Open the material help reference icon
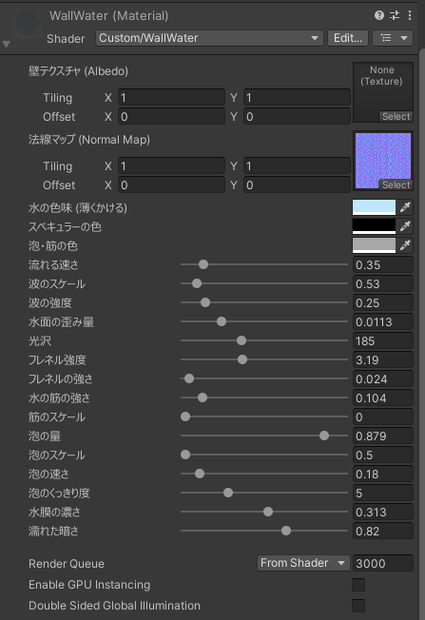The width and height of the screenshot is (425, 620). pyautogui.click(x=379, y=15)
